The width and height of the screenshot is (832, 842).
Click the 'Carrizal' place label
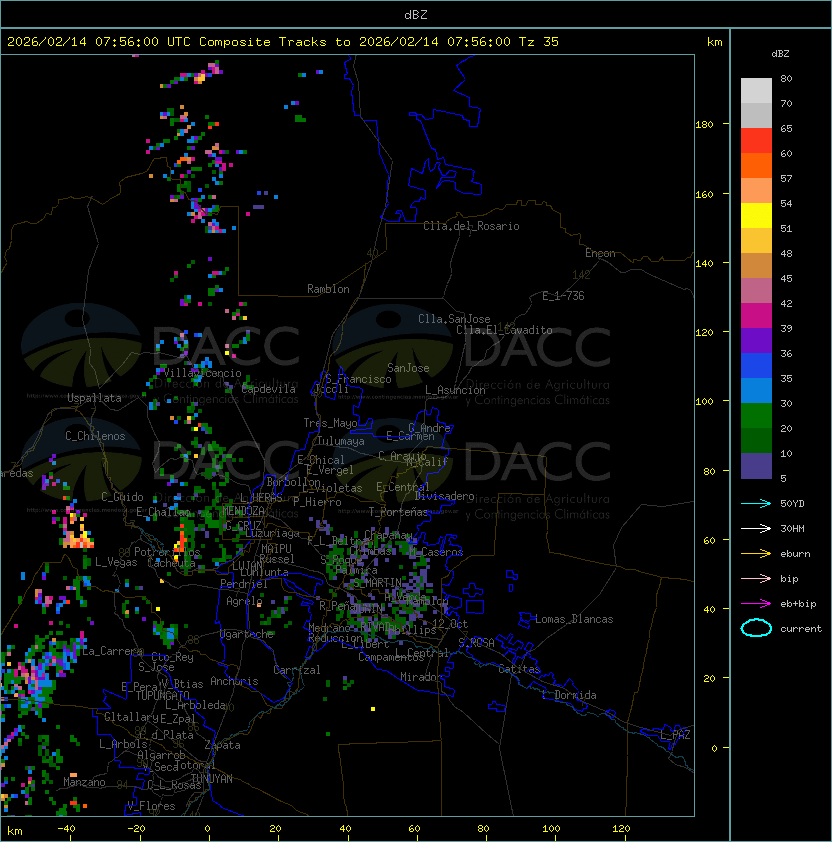point(297,670)
